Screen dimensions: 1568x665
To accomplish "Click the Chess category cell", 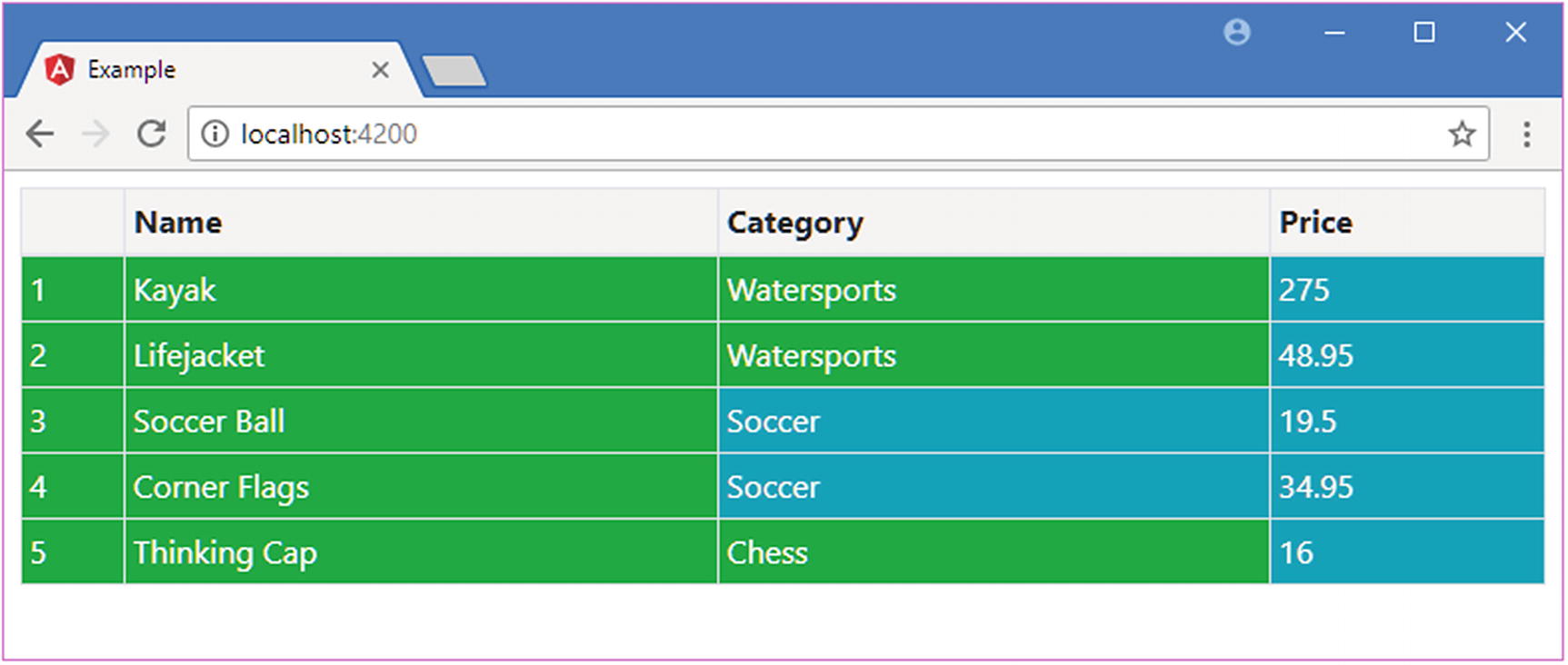I will point(767,552).
